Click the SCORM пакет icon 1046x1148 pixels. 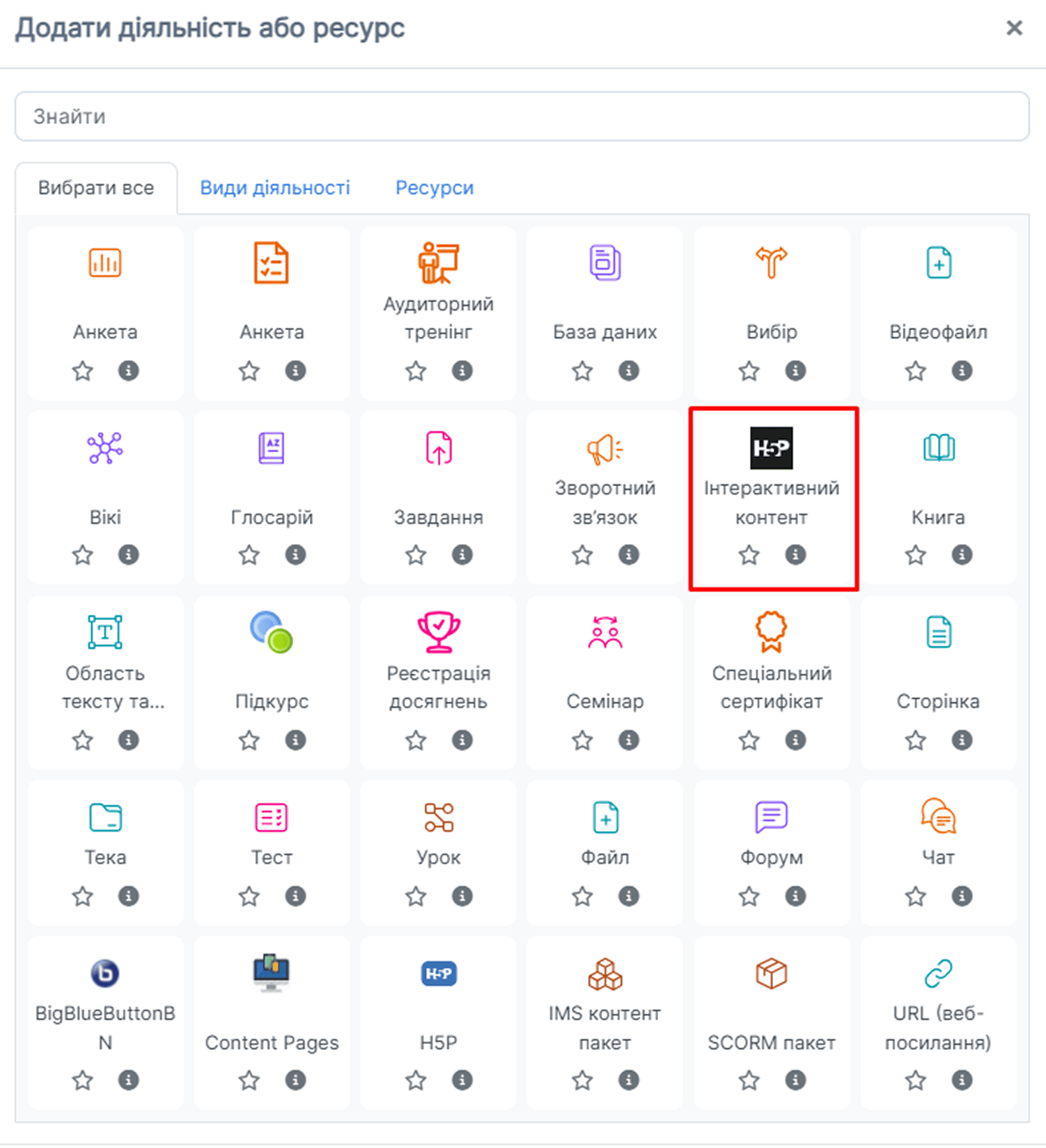771,973
